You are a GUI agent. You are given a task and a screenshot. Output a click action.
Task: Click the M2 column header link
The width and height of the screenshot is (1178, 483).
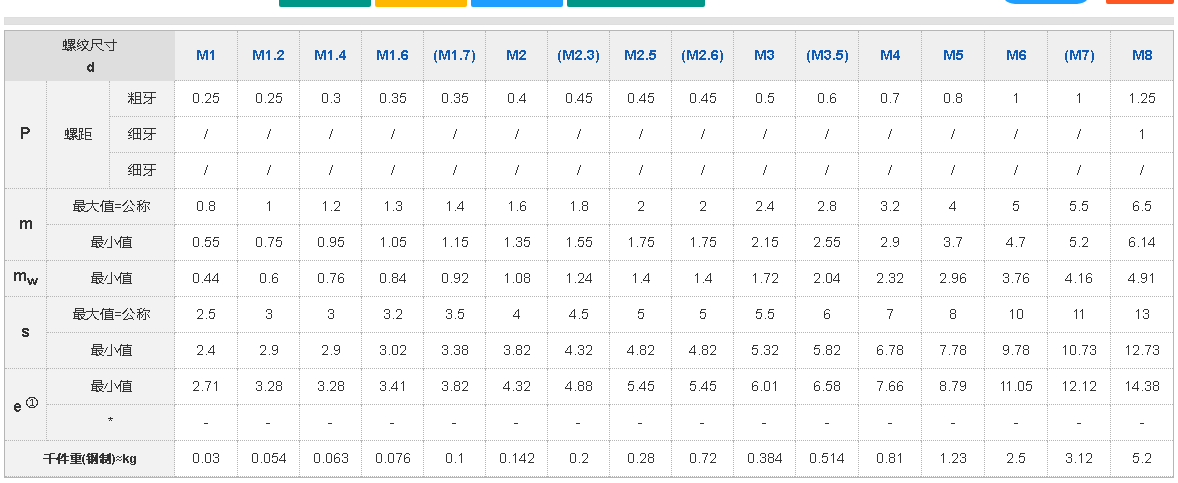click(x=516, y=56)
